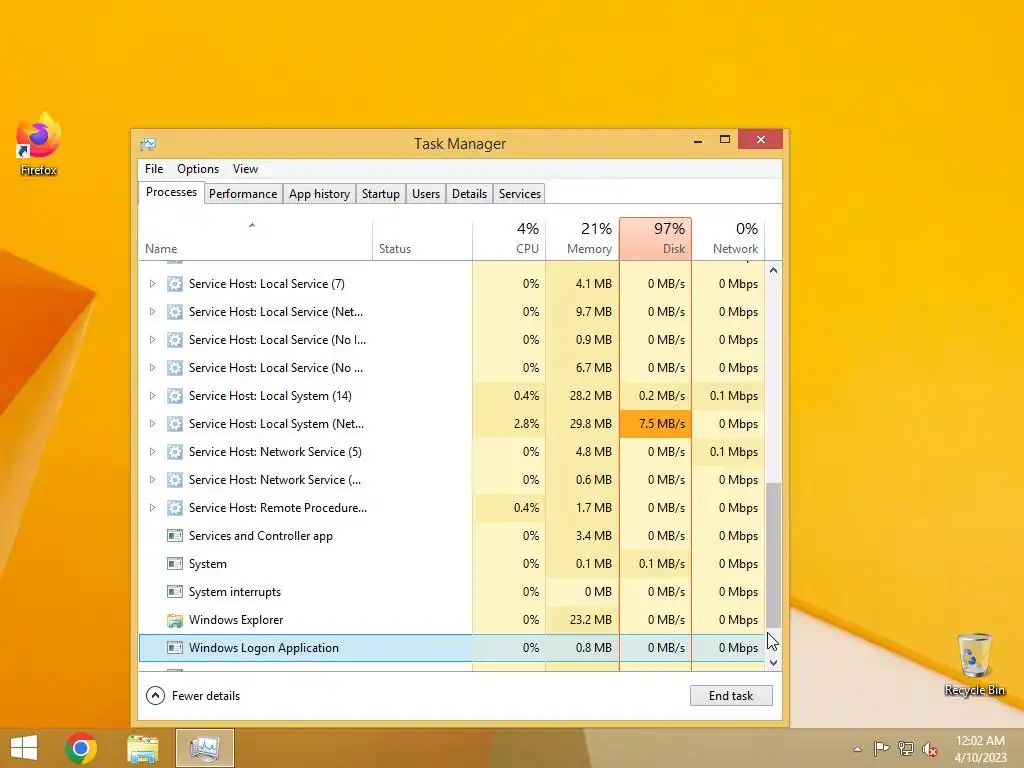Open File Explorer from the taskbar

(142, 748)
